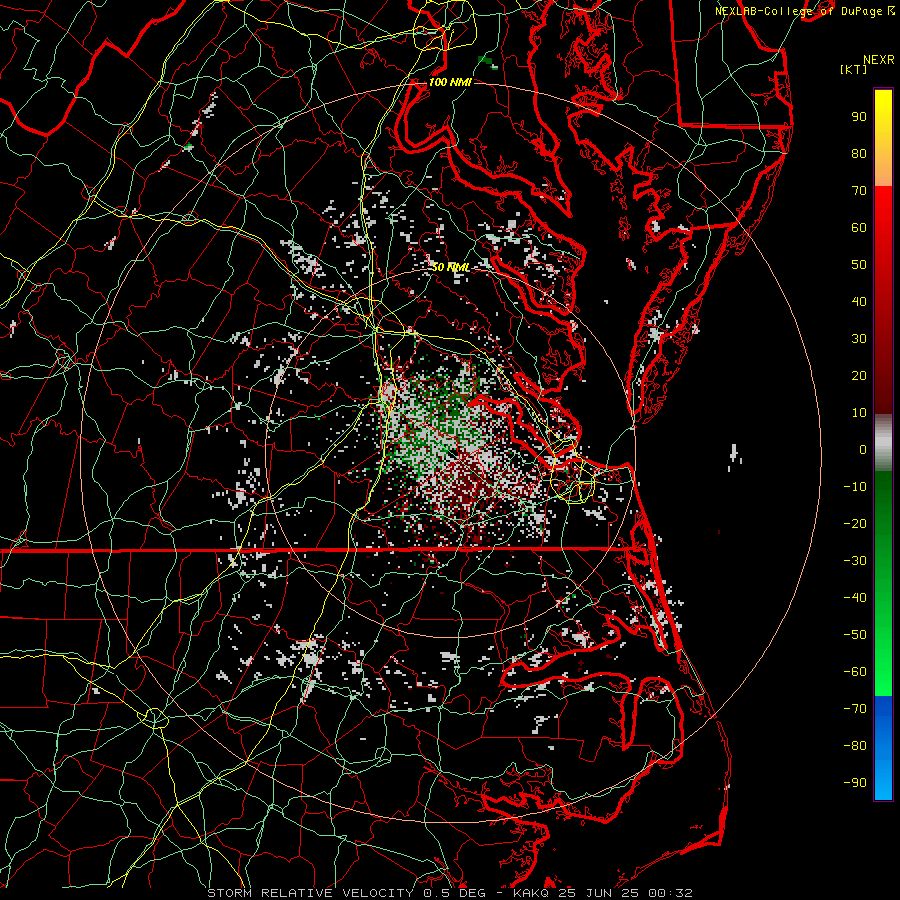This screenshot has height=900, width=900.
Task: Click the 90 value on velocity scale
Action: [x=859, y=117]
